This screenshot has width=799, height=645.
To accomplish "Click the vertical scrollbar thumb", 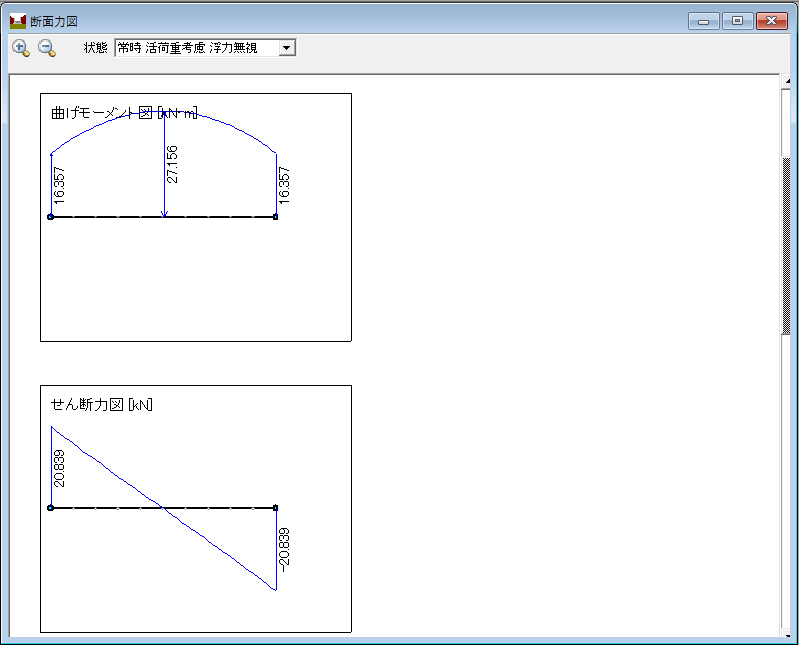I will point(786,245).
